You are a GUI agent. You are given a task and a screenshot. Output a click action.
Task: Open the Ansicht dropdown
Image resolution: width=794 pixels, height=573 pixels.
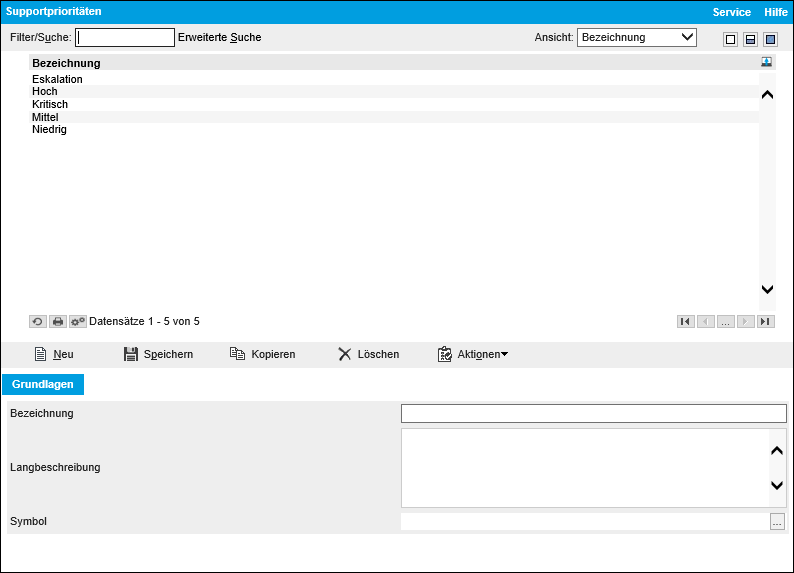(x=636, y=38)
